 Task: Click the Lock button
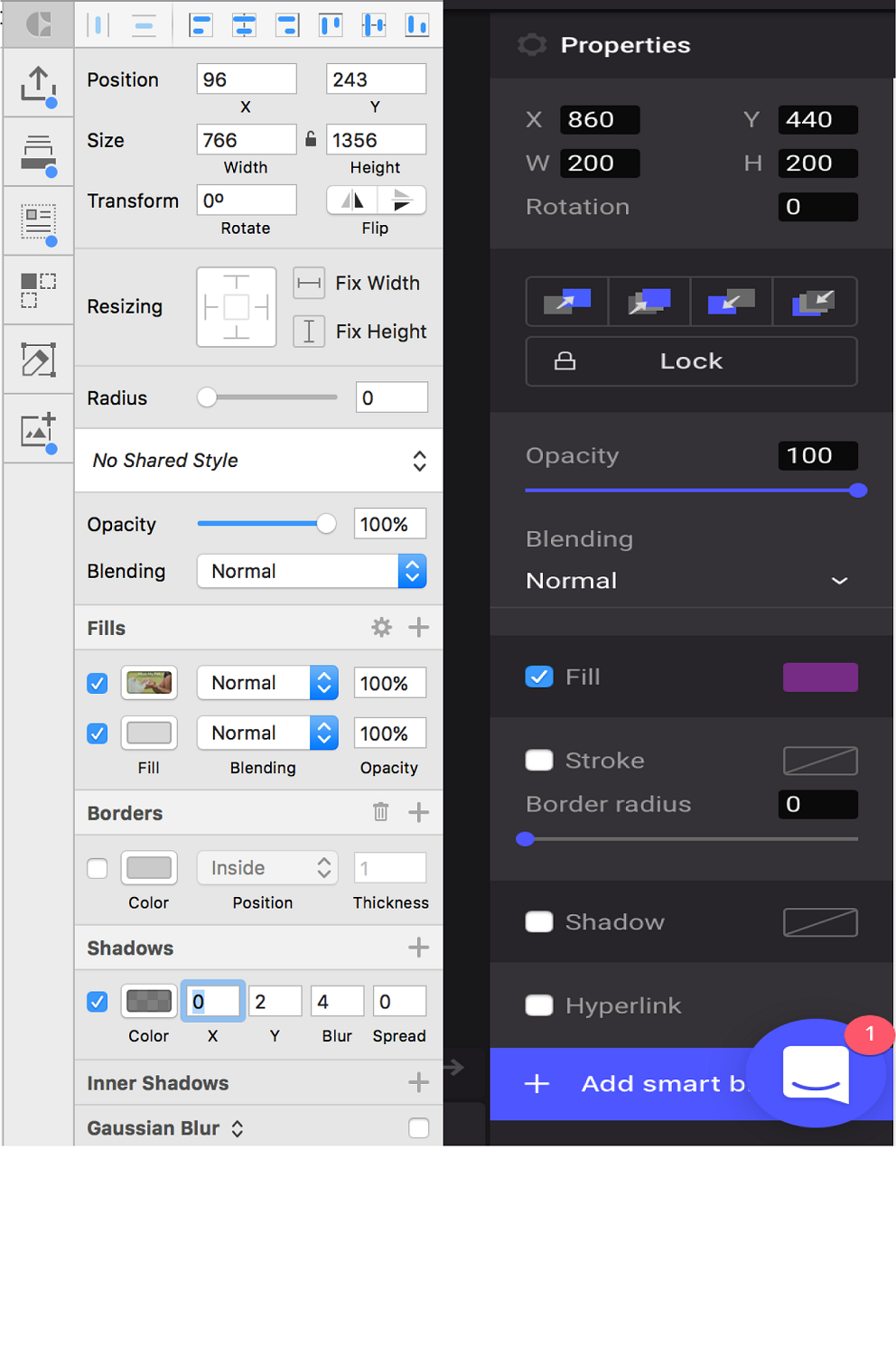click(x=691, y=361)
